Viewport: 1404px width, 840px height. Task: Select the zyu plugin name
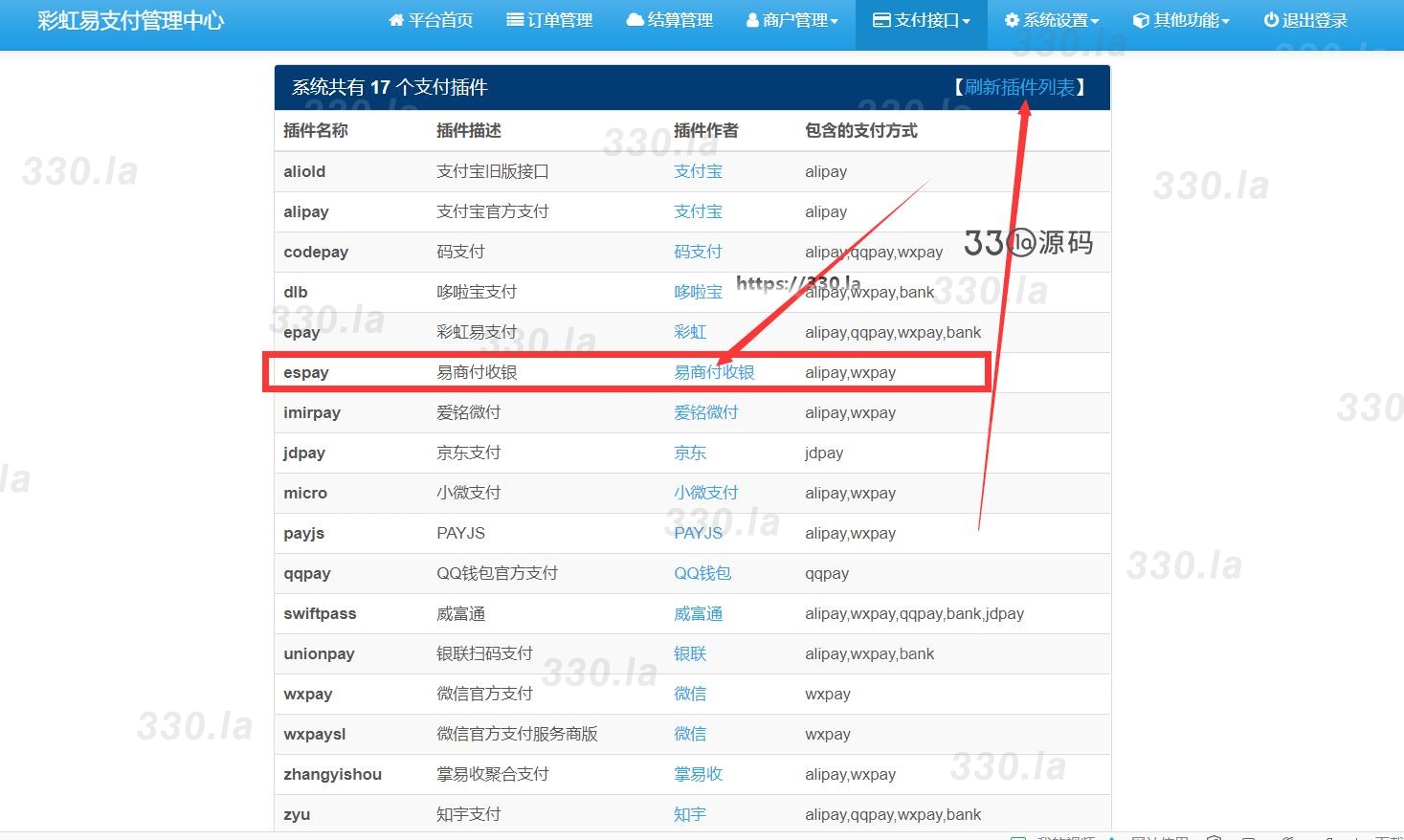297,814
